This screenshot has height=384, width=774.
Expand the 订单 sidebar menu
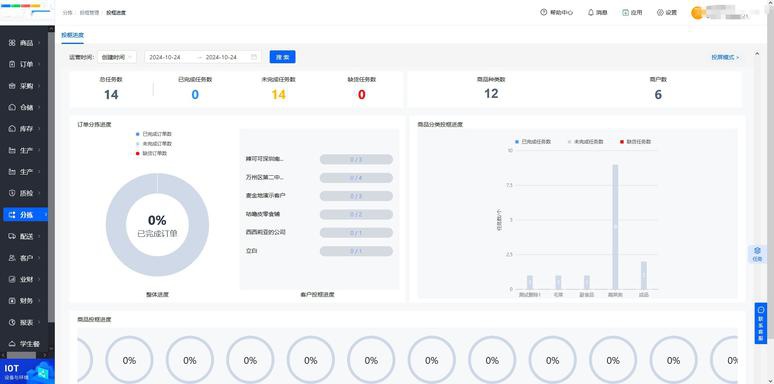pos(25,64)
